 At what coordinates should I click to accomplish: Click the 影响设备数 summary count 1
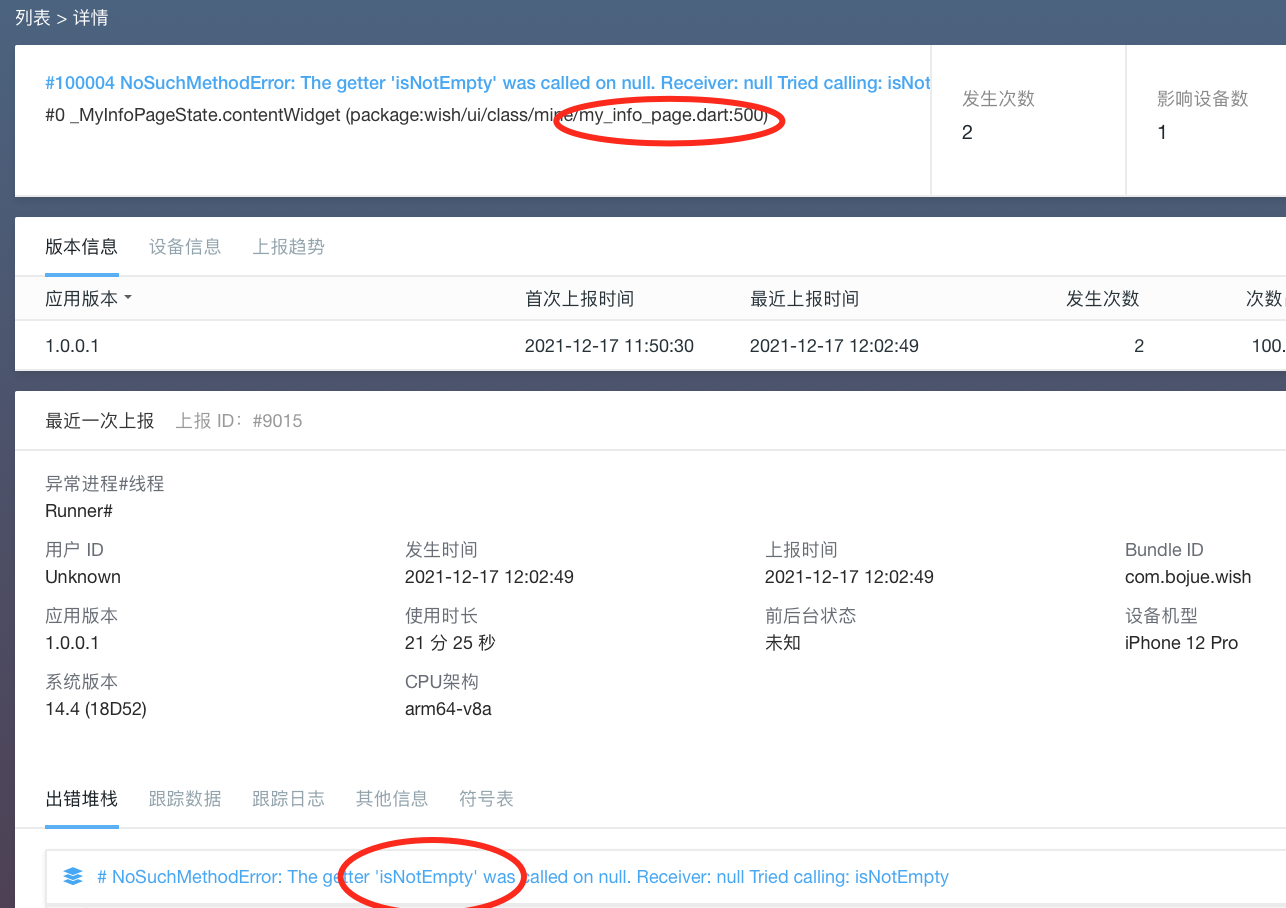(x=1162, y=133)
